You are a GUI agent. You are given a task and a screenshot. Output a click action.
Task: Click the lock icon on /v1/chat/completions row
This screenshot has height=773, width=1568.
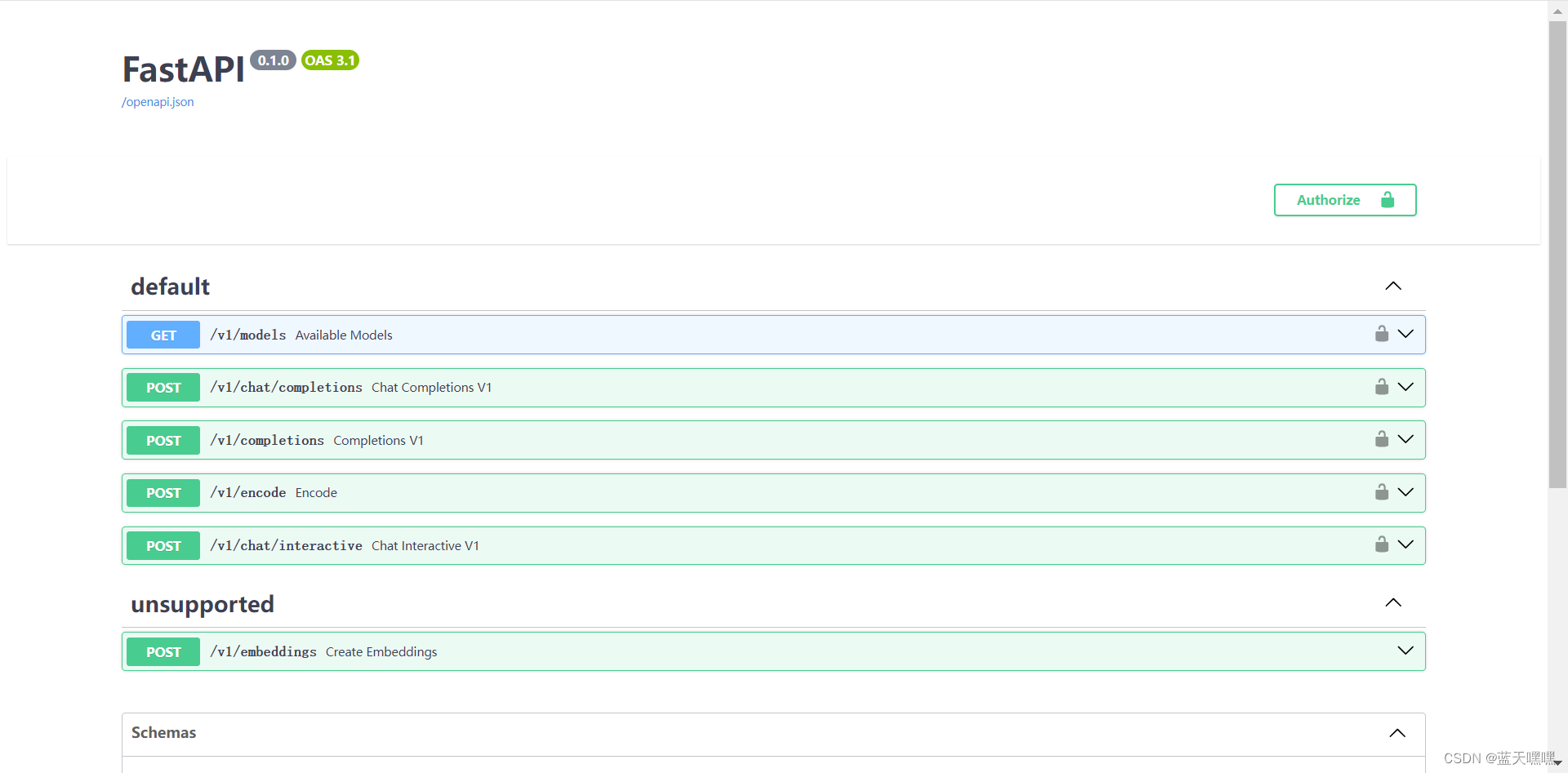point(1381,387)
